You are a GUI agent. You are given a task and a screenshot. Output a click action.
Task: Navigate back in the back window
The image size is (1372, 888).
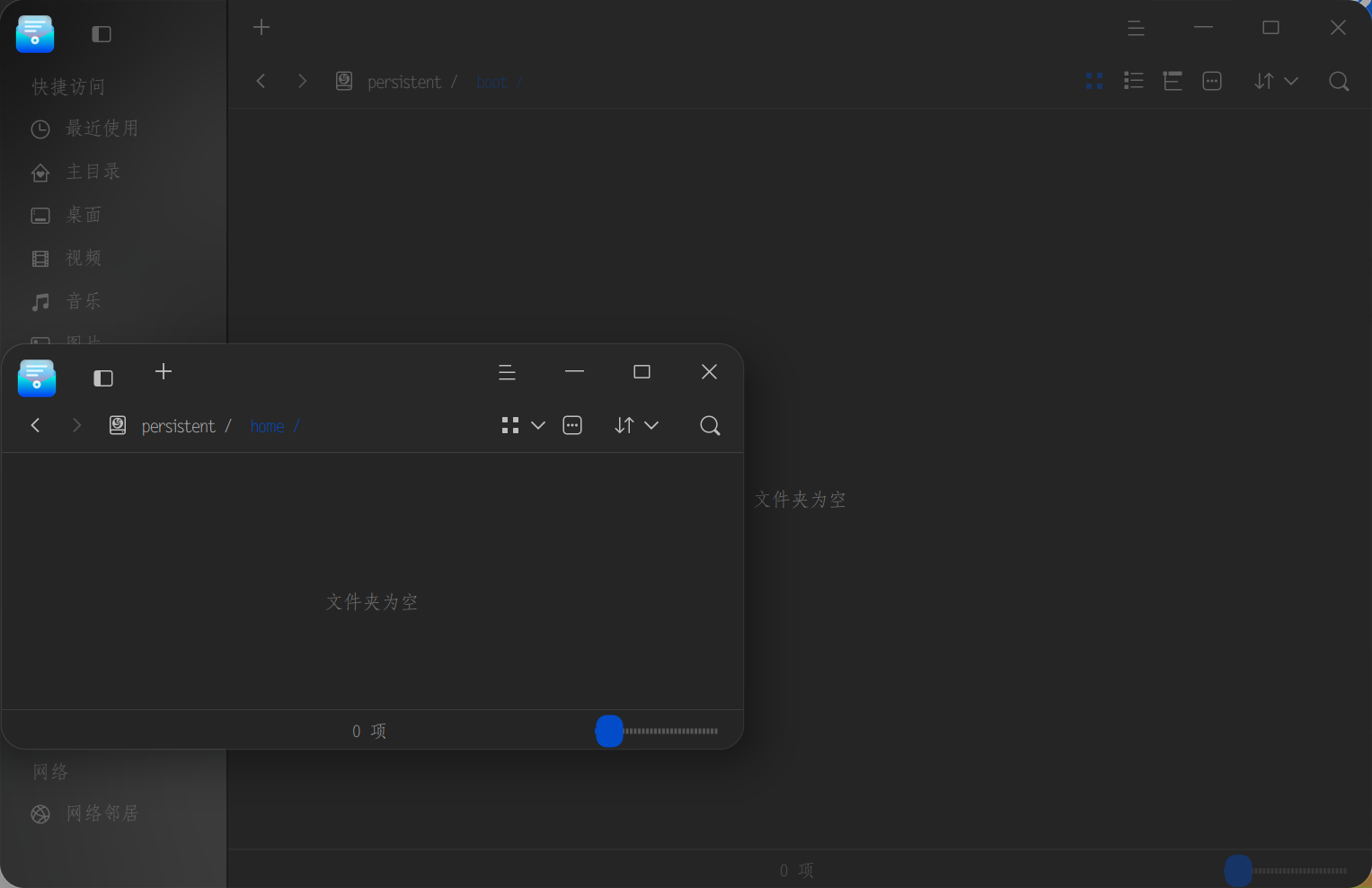tap(261, 81)
